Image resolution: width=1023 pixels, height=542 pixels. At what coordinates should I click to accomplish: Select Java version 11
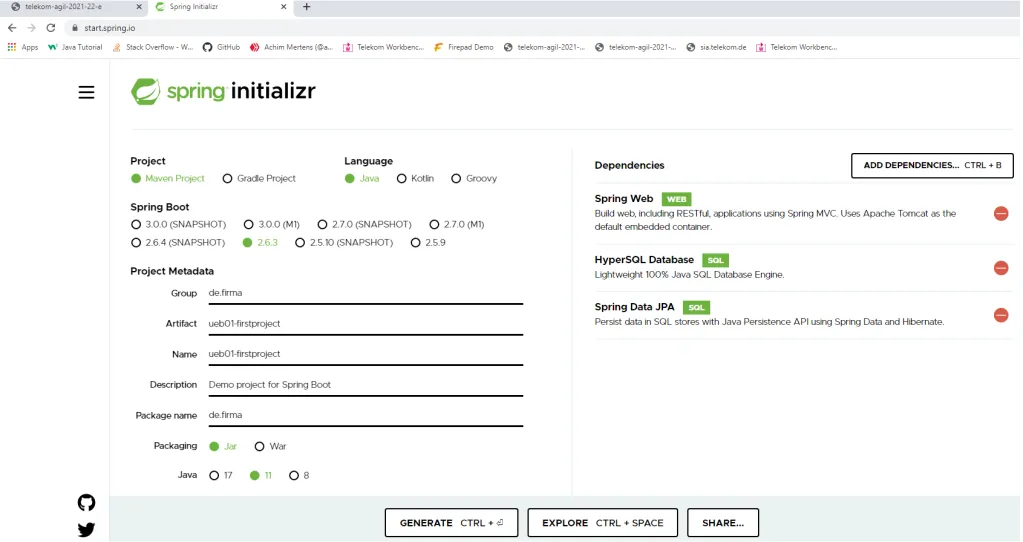[261, 475]
